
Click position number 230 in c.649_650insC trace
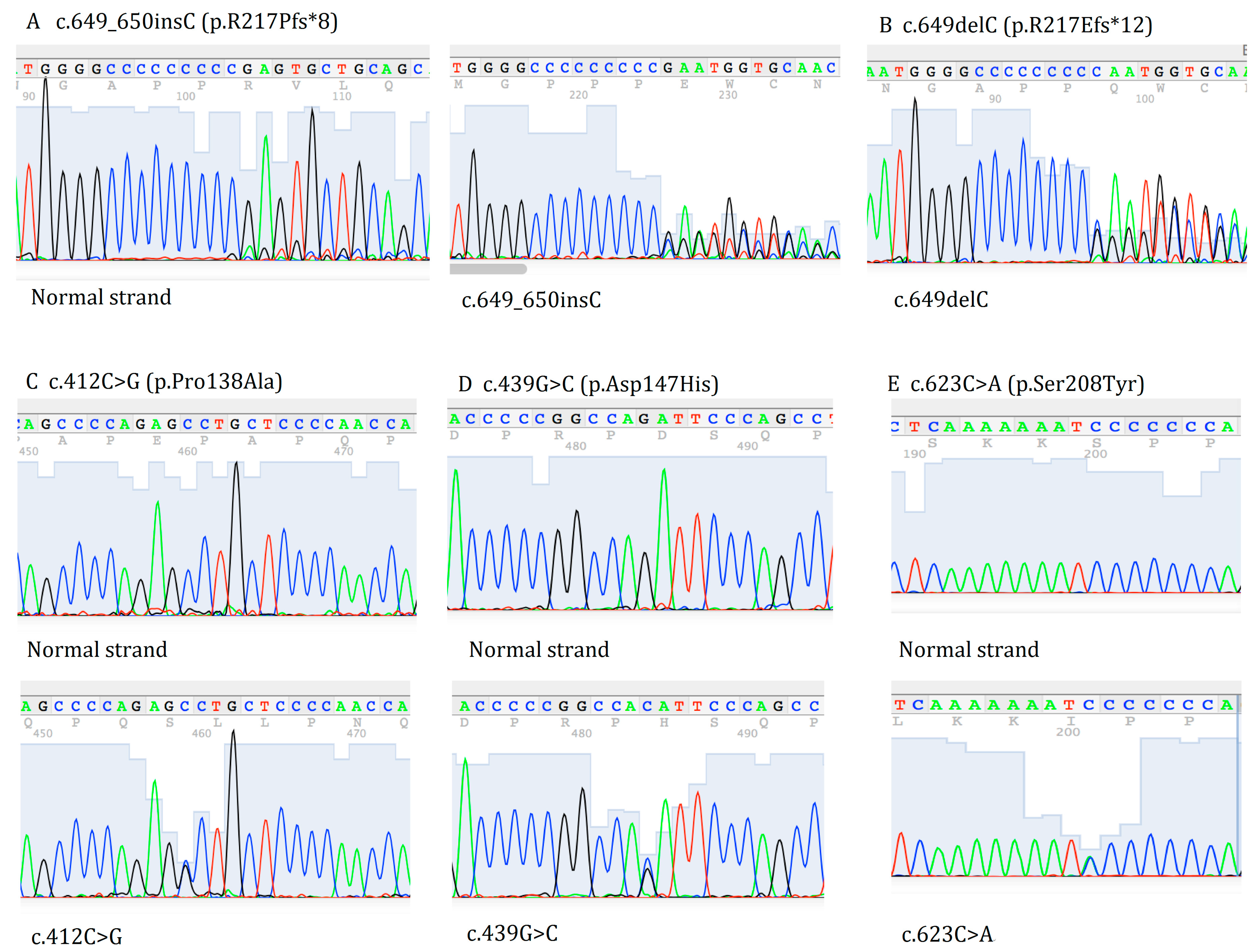point(727,95)
